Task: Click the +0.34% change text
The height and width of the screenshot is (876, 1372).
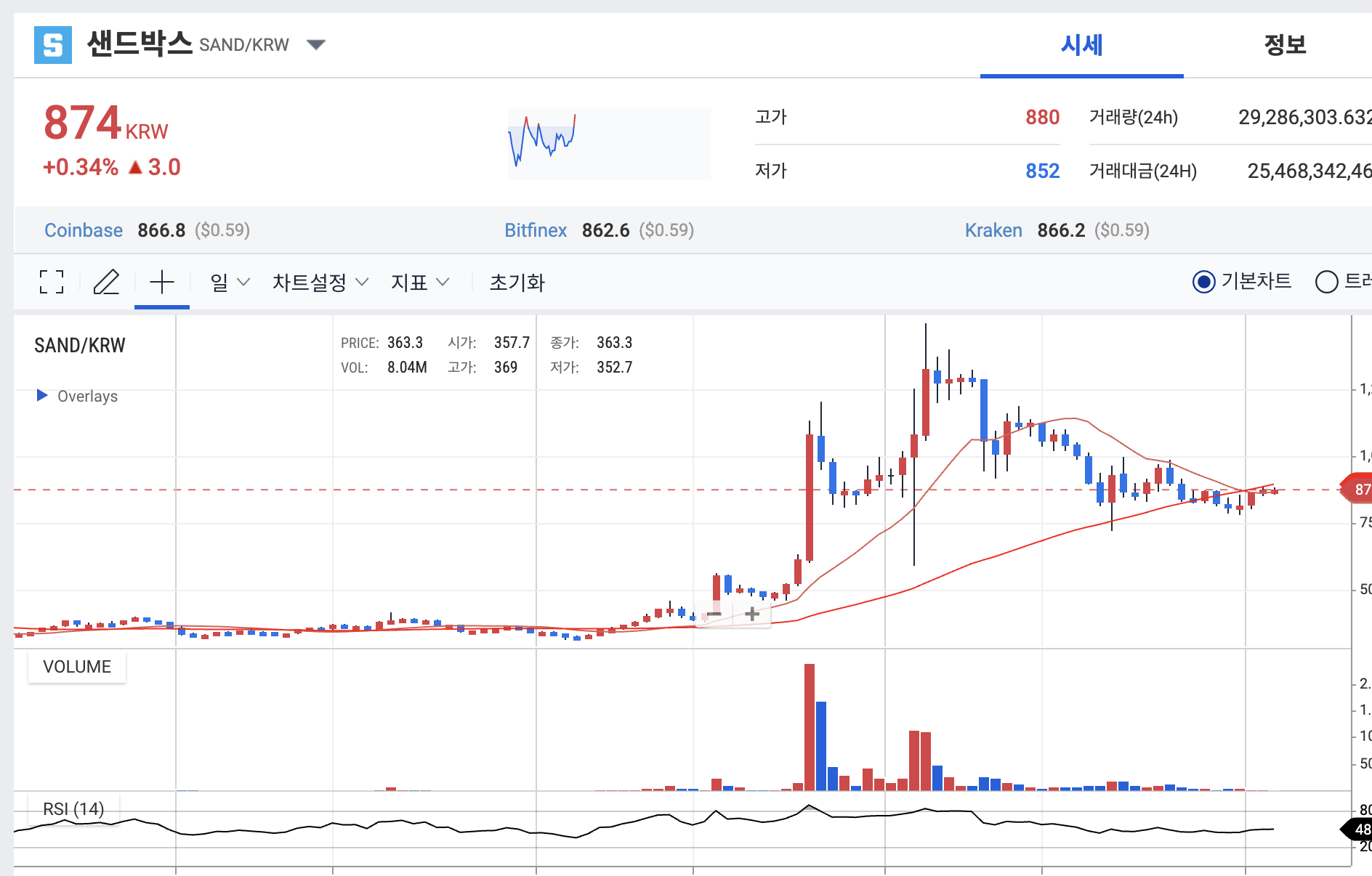Action: click(80, 167)
